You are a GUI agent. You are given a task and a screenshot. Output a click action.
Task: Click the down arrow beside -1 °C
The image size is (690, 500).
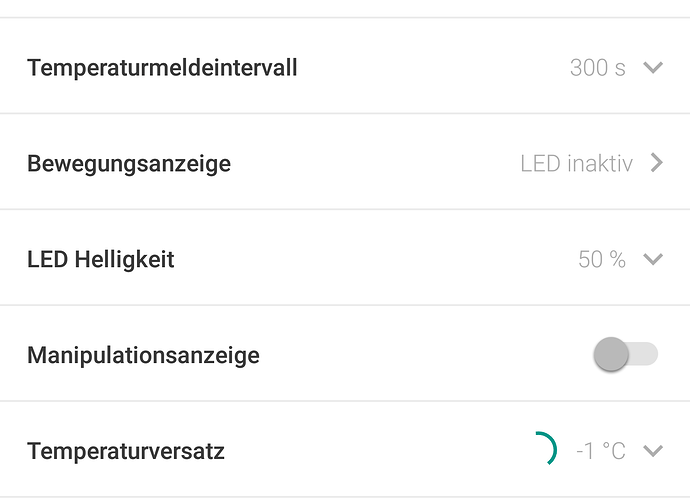[x=653, y=451]
